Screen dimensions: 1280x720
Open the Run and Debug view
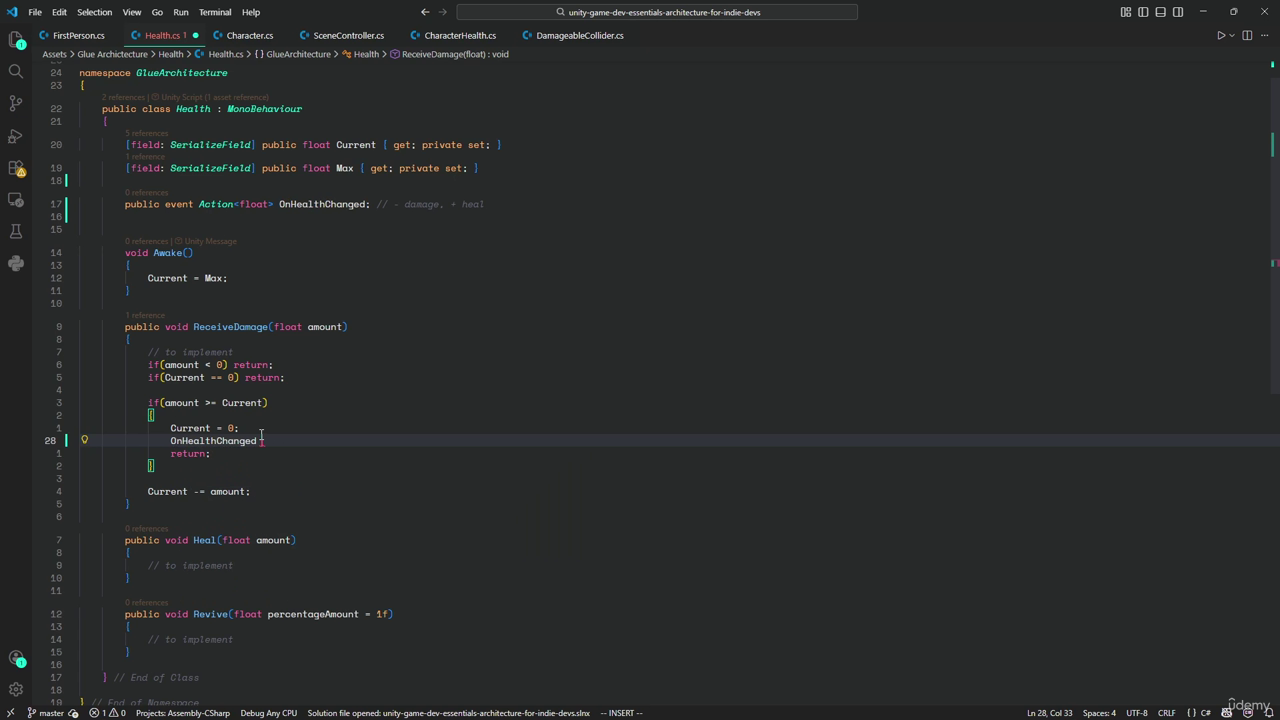coord(16,135)
